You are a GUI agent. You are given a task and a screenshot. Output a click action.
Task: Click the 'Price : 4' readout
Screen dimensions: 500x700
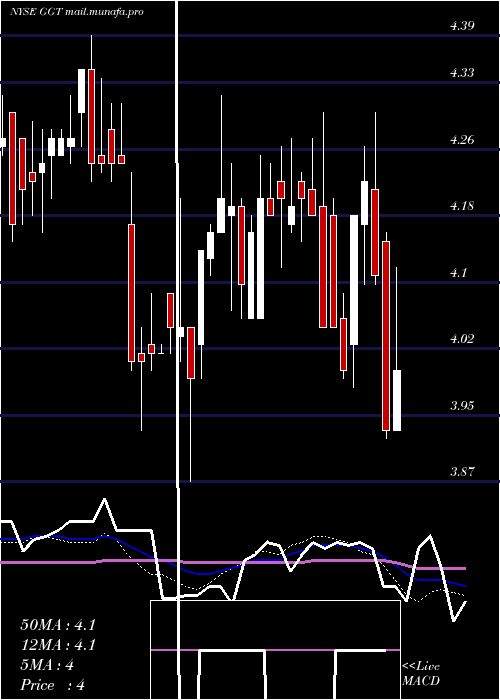52,685
